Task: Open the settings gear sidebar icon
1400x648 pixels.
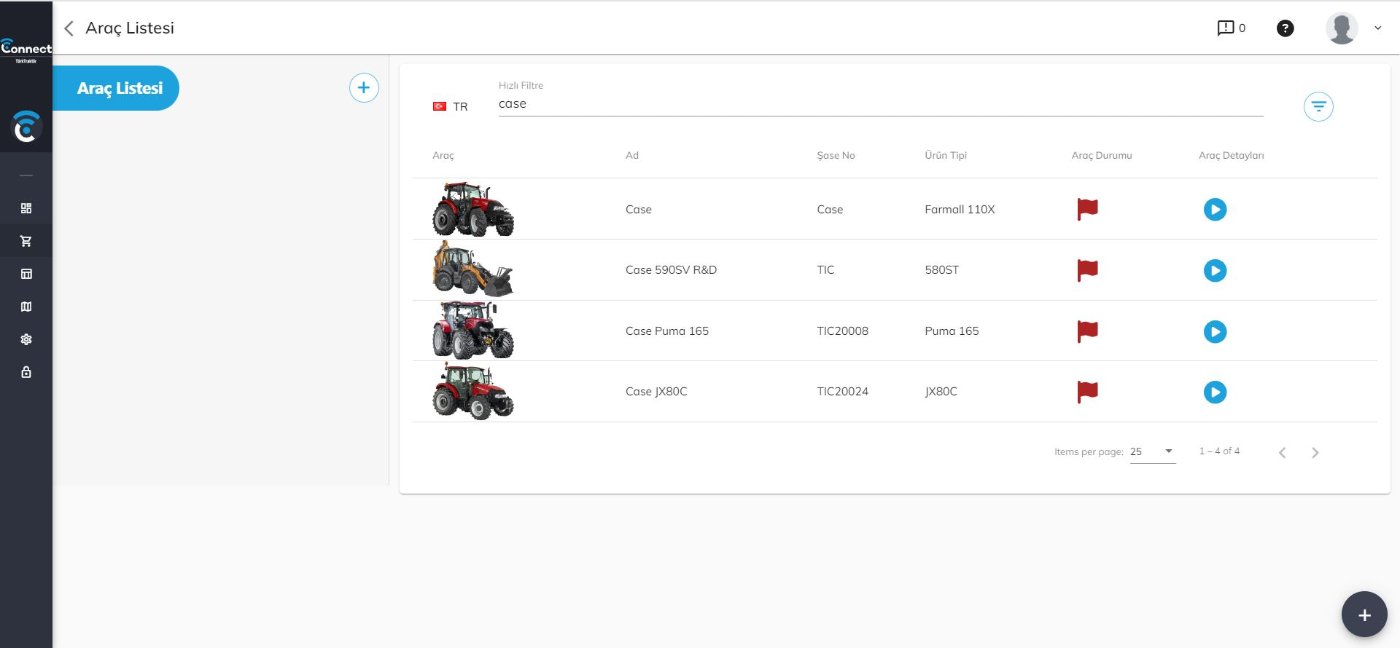Action: pos(26,339)
